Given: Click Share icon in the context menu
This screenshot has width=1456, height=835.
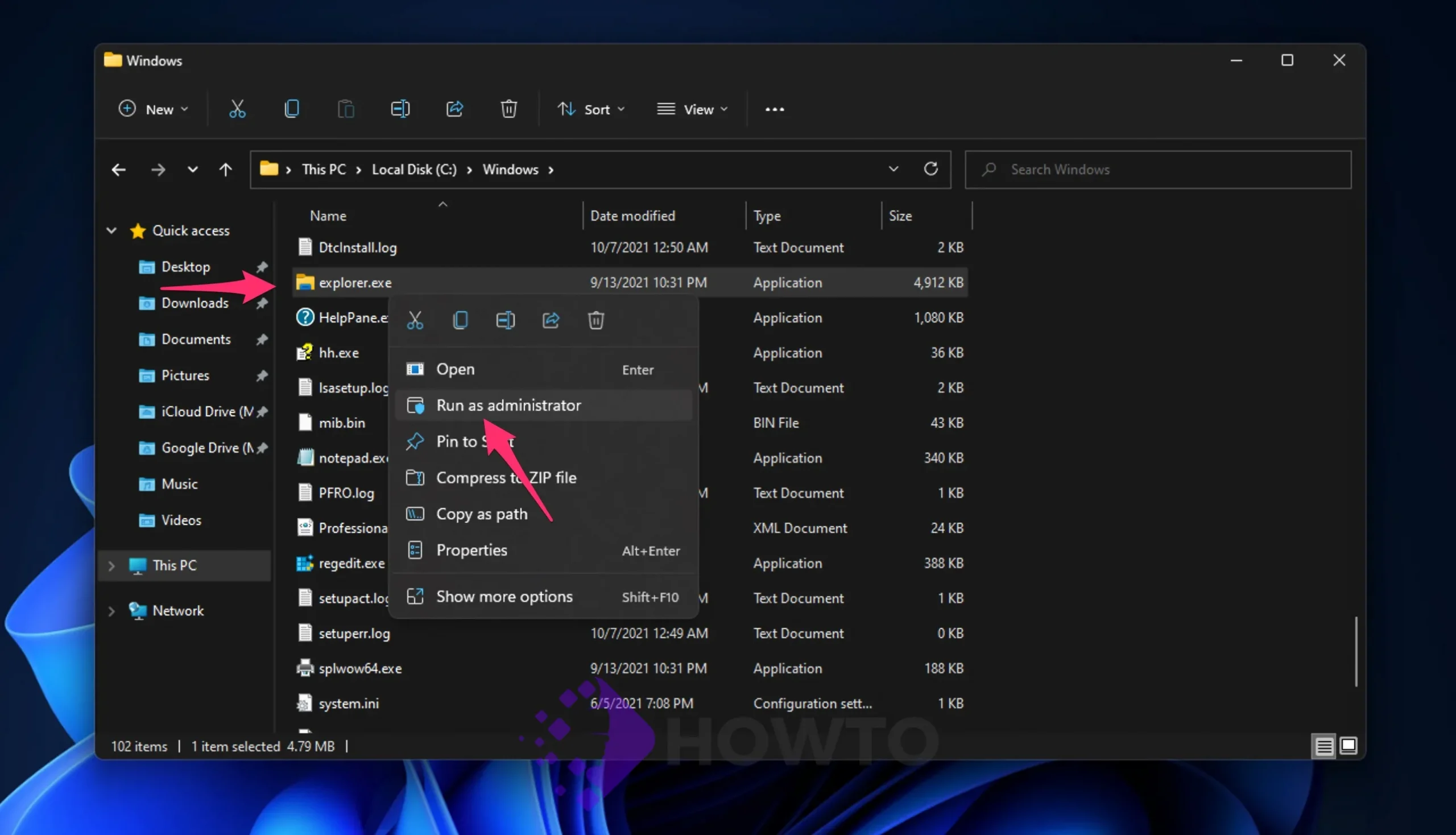Looking at the screenshot, I should click(551, 320).
